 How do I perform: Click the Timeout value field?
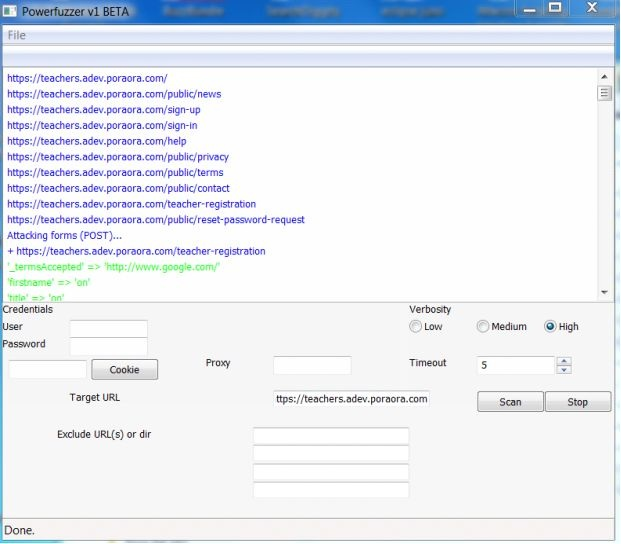click(x=516, y=365)
